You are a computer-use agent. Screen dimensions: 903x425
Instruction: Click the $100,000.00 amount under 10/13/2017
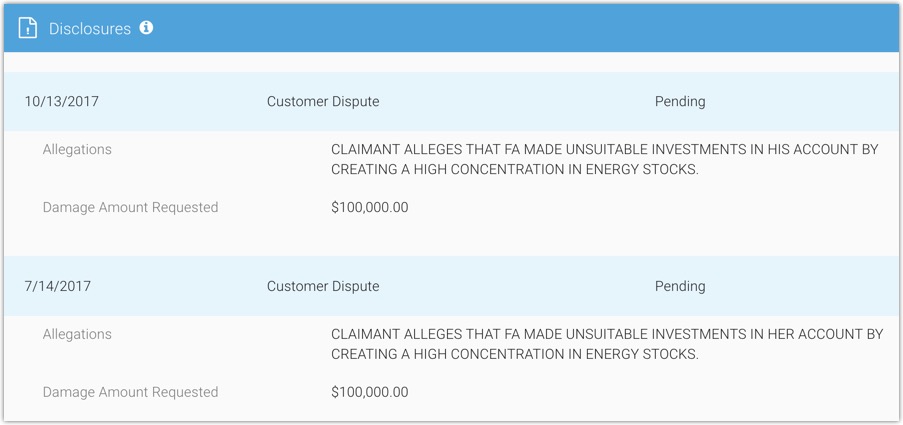tap(369, 207)
